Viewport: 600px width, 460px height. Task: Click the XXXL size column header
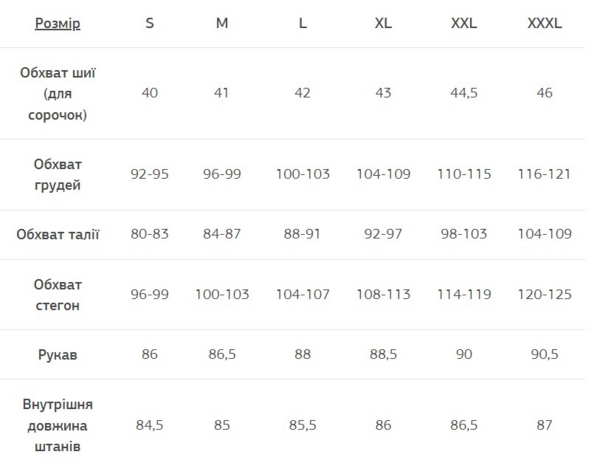coord(544,23)
